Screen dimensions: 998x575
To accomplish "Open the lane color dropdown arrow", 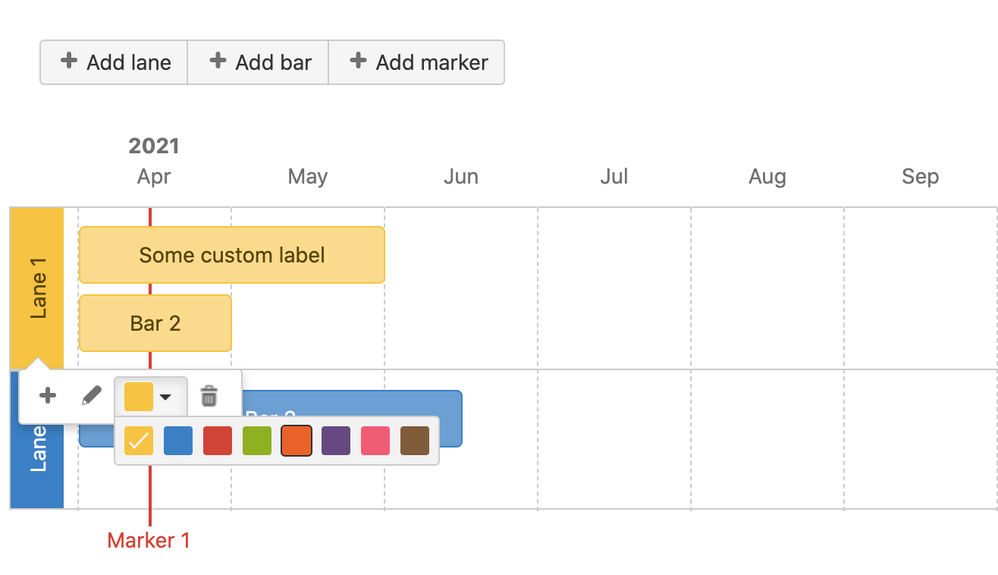I will (165, 397).
